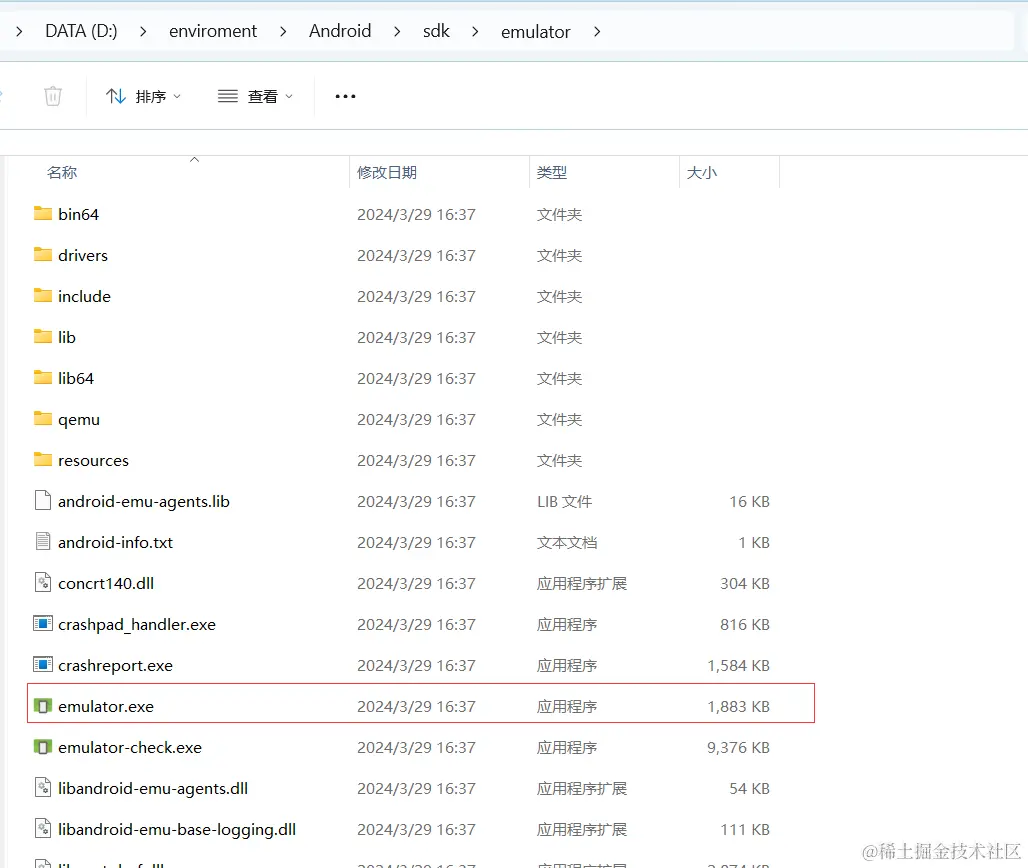Expand chevron after Android breadcrumb
Viewport: 1028px width, 868px height.
(x=397, y=31)
